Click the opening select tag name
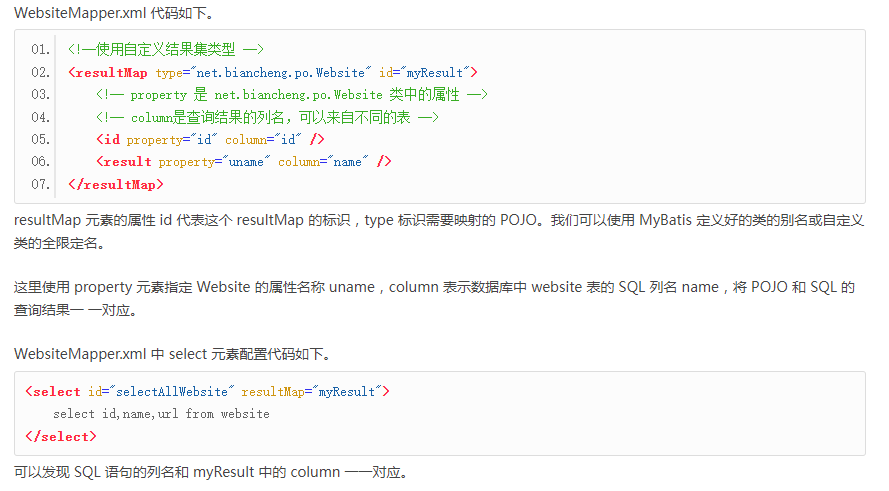889x491 pixels. [x=55, y=391]
